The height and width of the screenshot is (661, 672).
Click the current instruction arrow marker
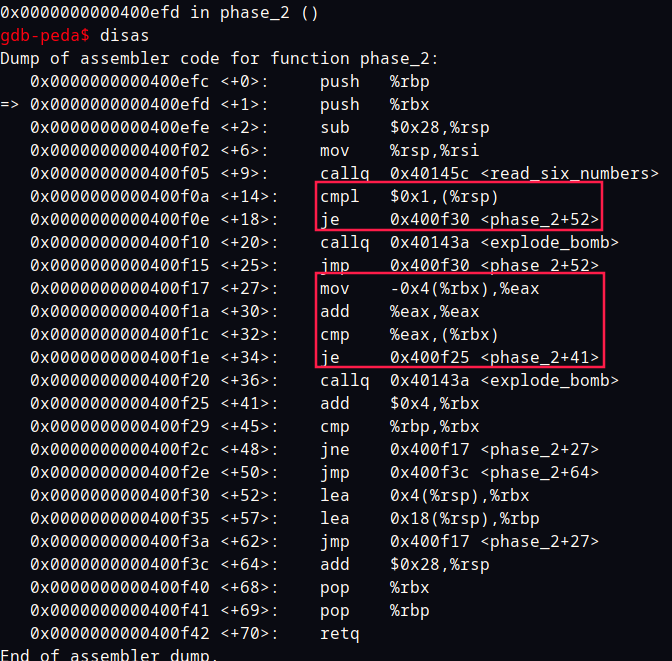click(9, 105)
